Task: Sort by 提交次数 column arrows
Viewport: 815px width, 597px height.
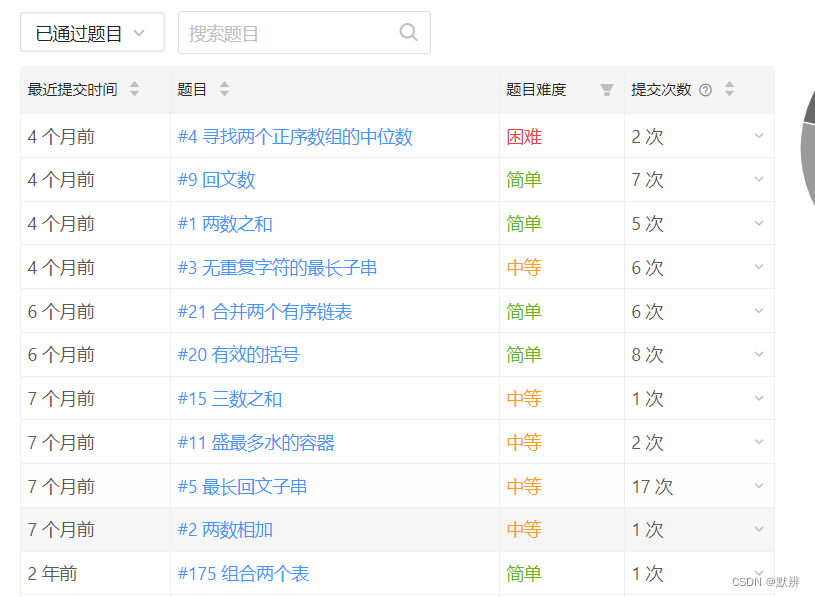Action: (730, 89)
